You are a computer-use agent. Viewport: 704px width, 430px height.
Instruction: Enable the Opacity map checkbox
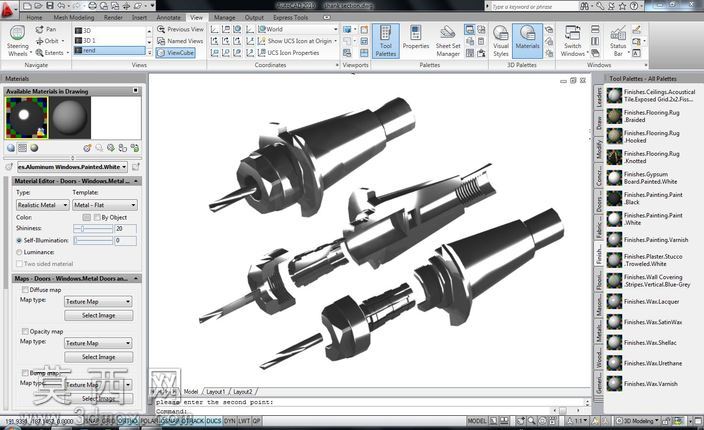coord(25,331)
